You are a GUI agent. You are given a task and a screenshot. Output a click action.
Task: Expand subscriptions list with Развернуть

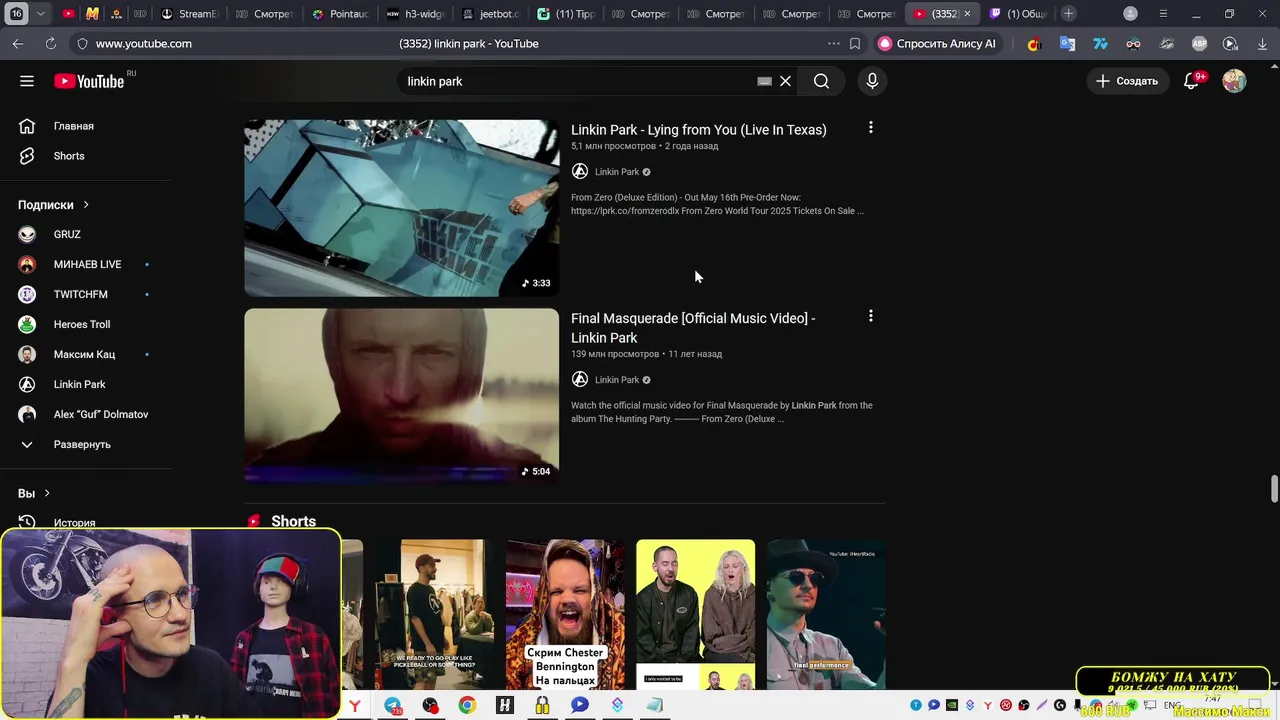(x=82, y=444)
